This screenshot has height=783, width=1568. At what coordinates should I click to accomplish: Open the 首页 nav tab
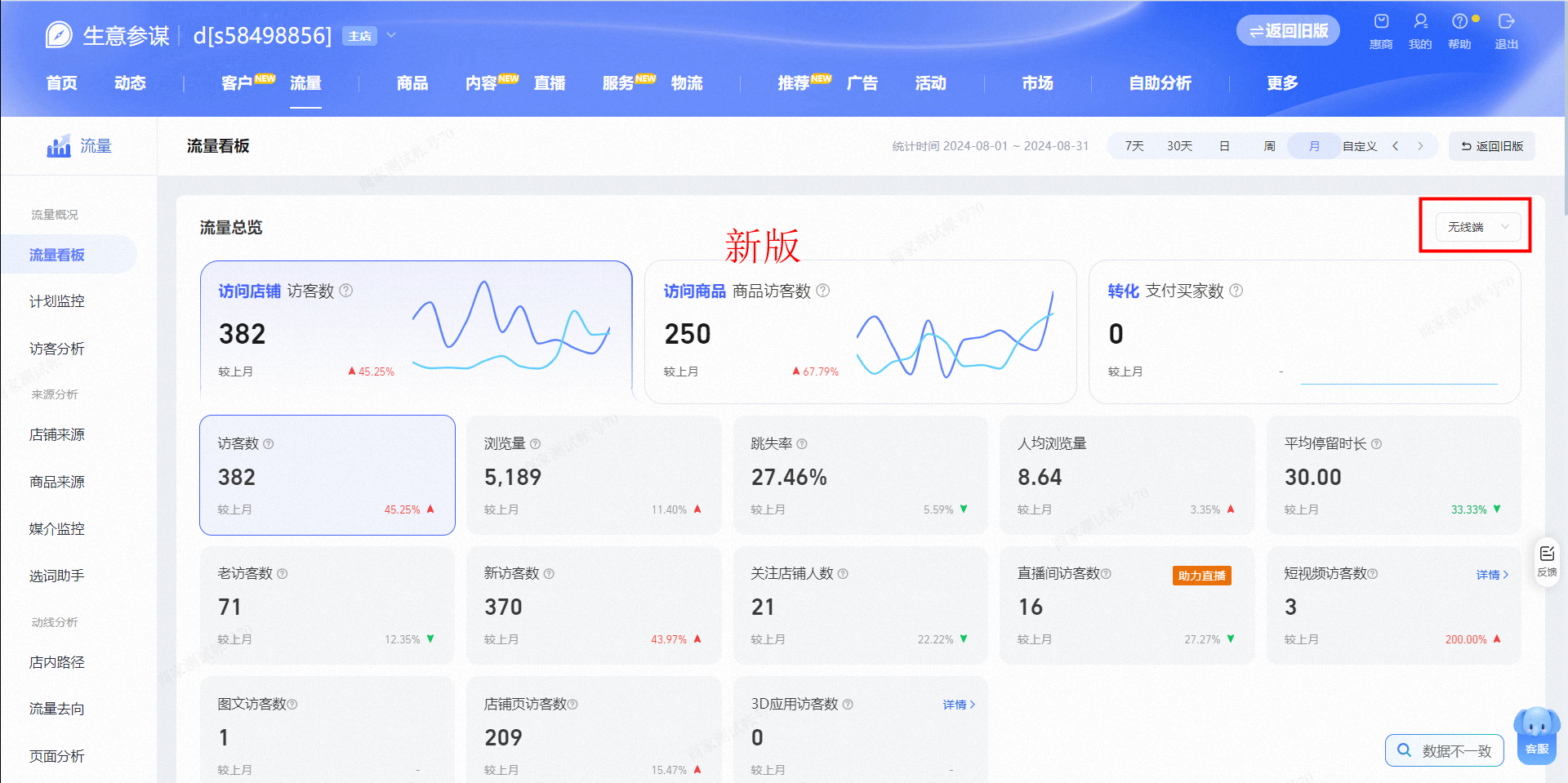click(x=62, y=83)
